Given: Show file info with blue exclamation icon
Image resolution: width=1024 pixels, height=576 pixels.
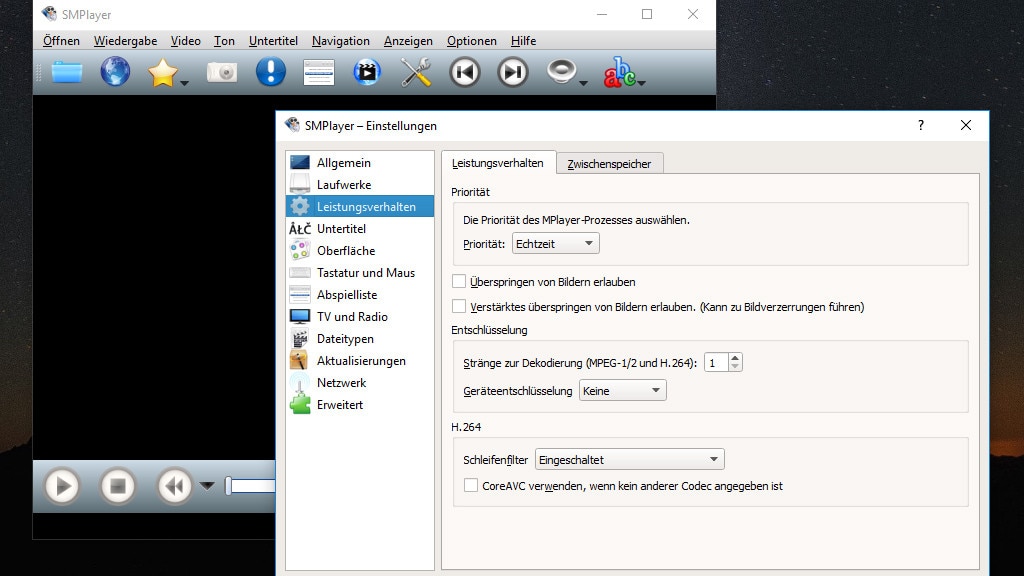Looking at the screenshot, I should tap(270, 71).
